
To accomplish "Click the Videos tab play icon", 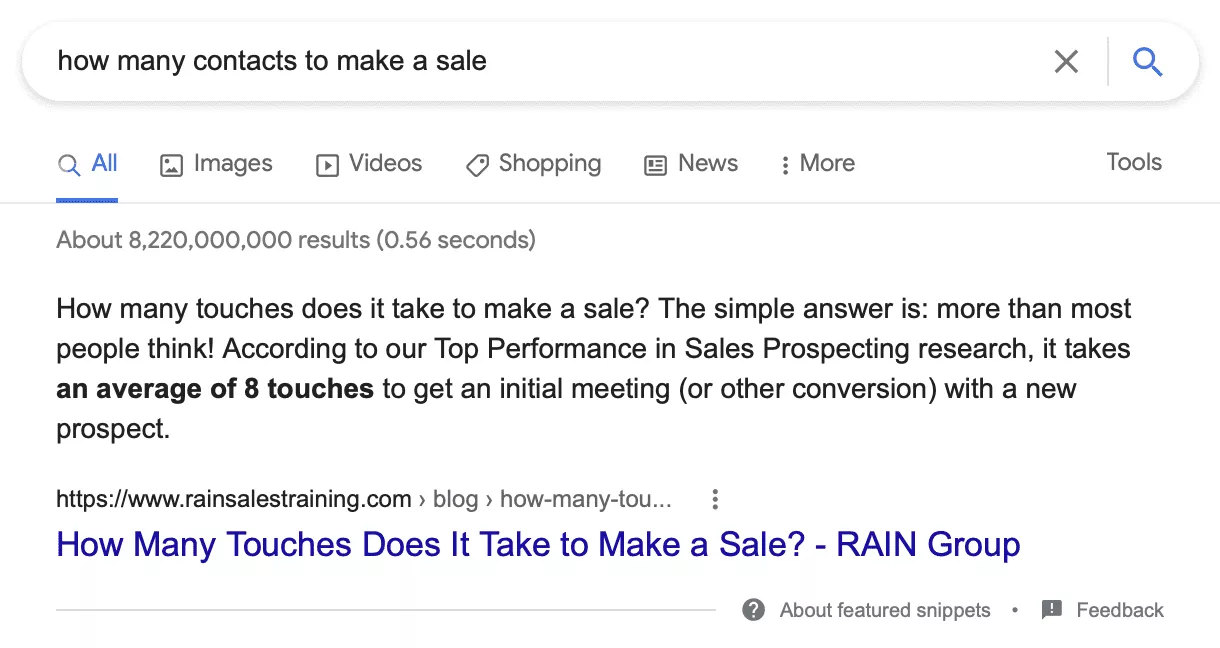I will click(x=327, y=165).
